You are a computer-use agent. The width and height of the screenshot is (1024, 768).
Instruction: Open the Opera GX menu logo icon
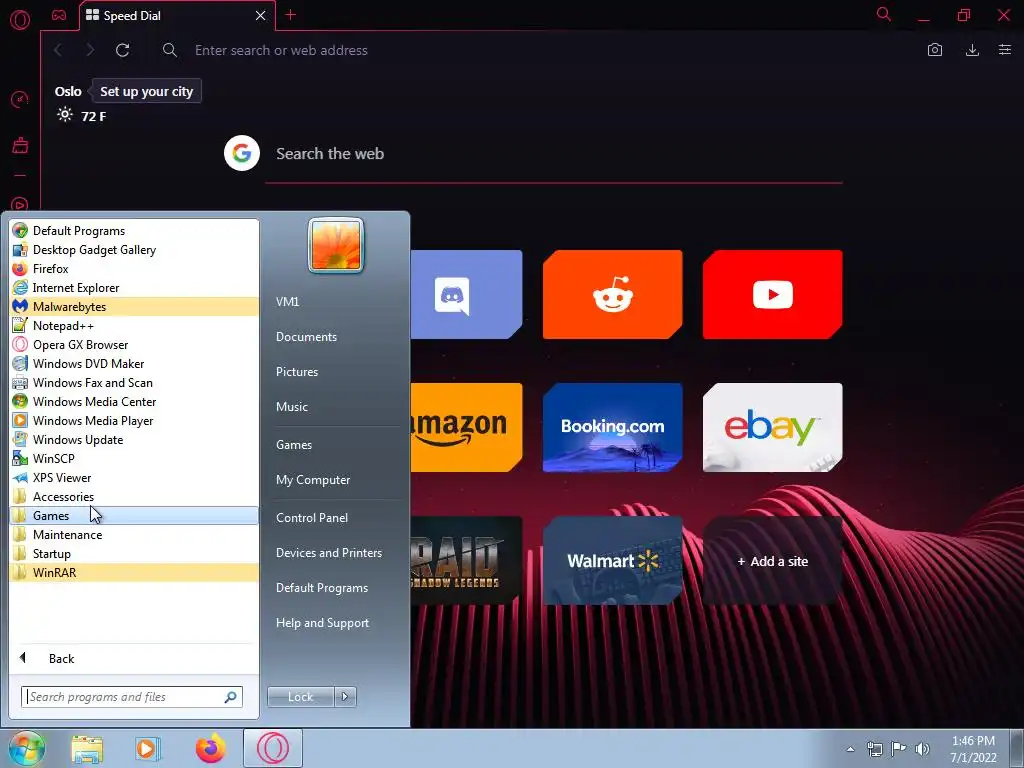pyautogui.click(x=20, y=20)
